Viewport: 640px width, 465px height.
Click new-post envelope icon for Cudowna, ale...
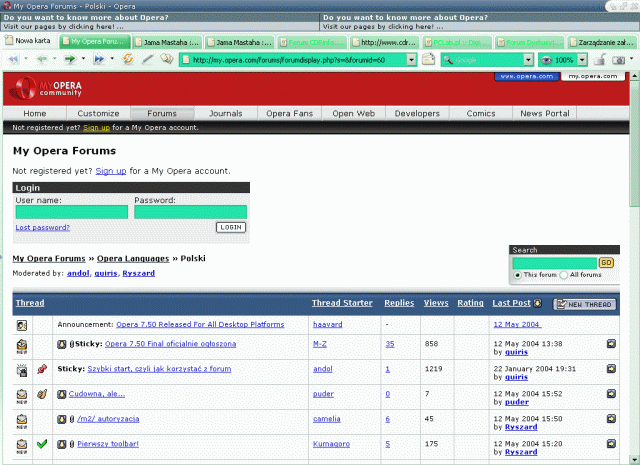22,396
